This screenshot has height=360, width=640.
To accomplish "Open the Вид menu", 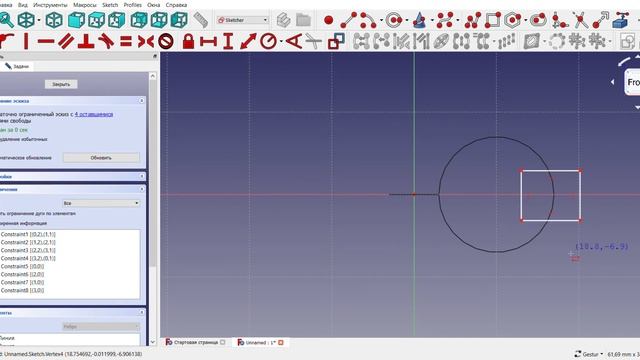I will coord(23,5).
